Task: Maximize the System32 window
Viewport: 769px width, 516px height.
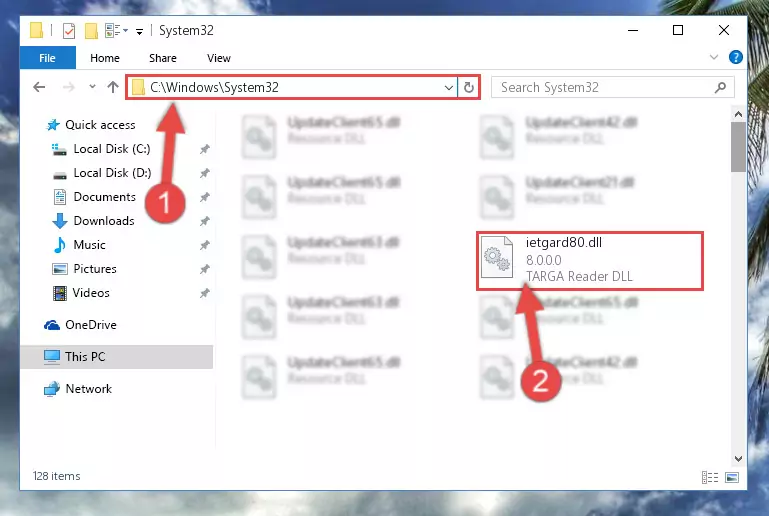Action: 678,30
